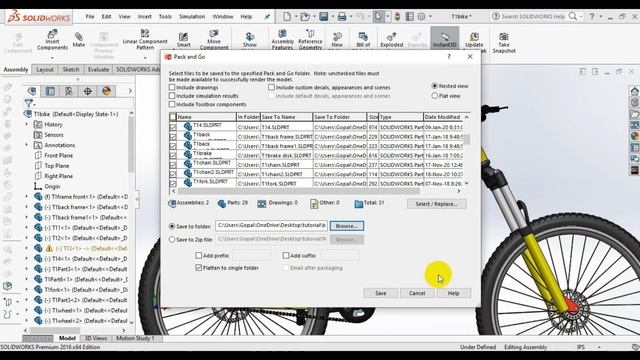Open the DimXpertManager tab icon

(87, 91)
